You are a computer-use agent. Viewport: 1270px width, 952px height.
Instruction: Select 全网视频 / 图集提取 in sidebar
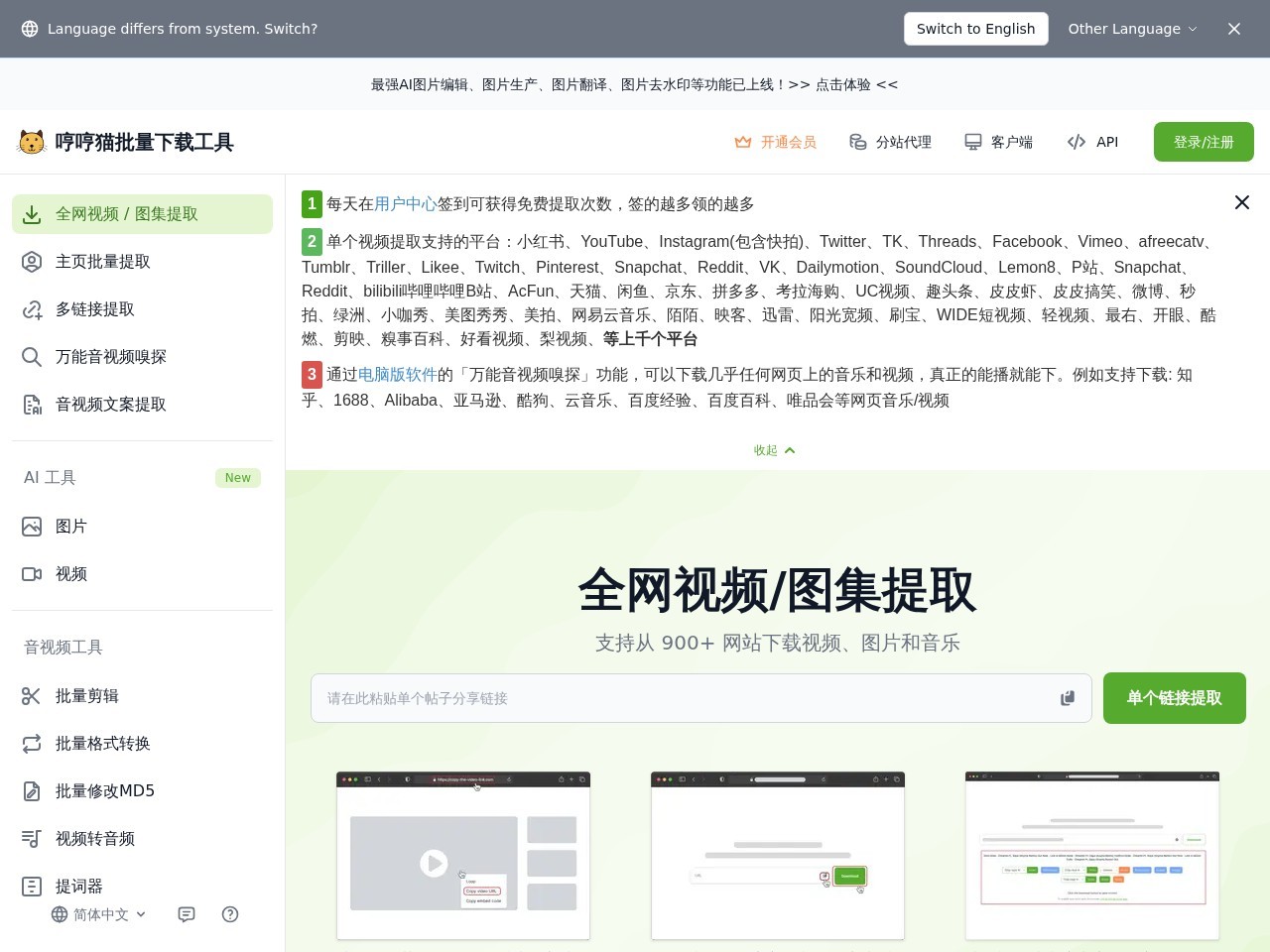[x=142, y=214]
